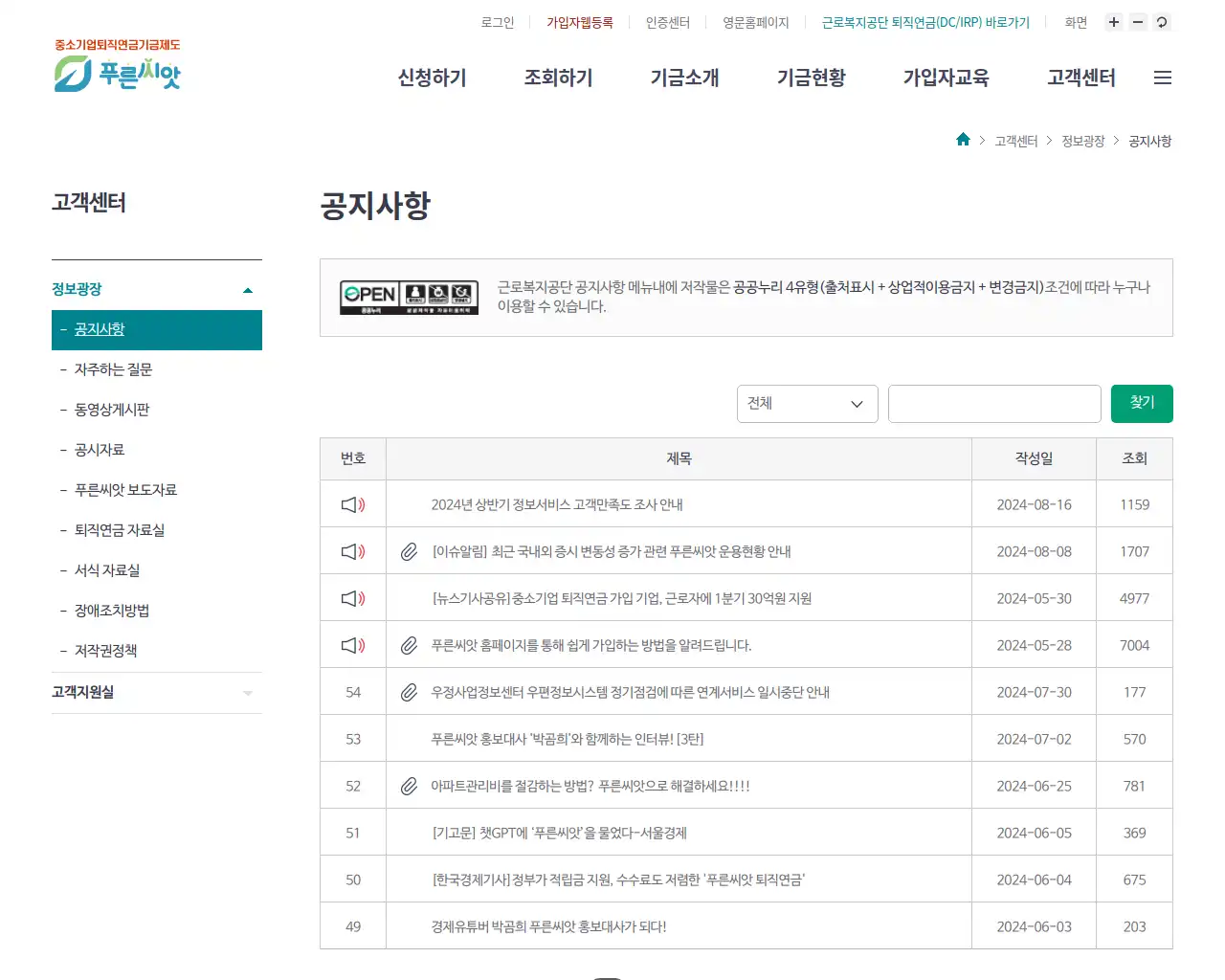Open the hamburger menu icon
The height and width of the screenshot is (980, 1225).
[1163, 78]
